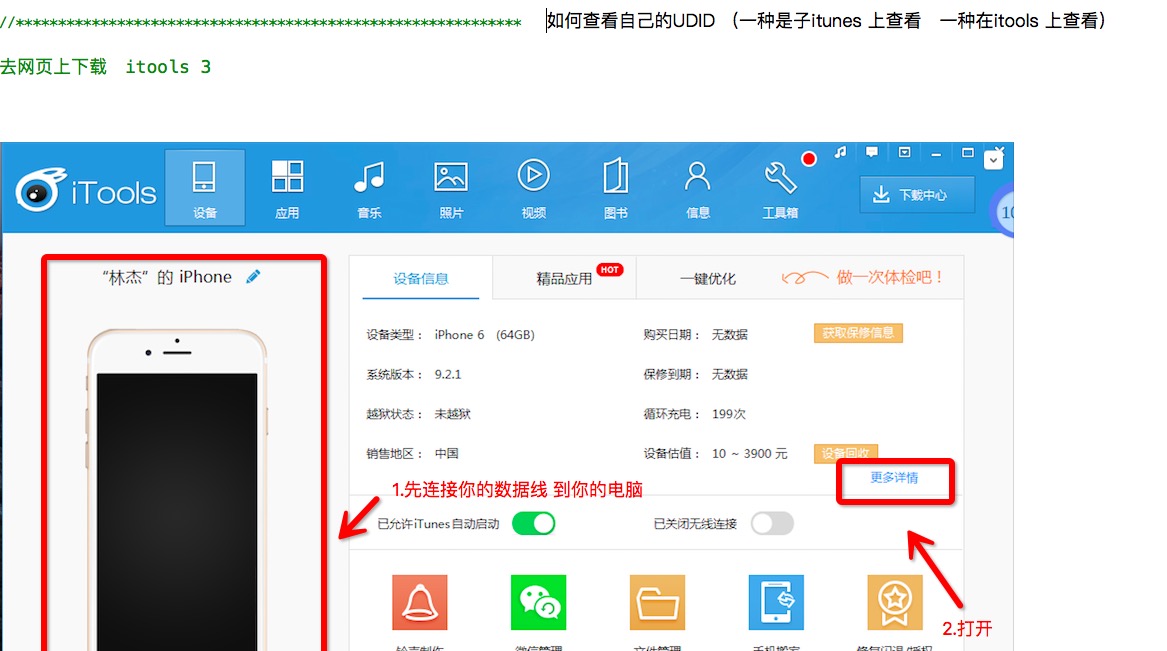Open the 信息 (Info) section
This screenshot has width=1167, height=651.
(697, 187)
